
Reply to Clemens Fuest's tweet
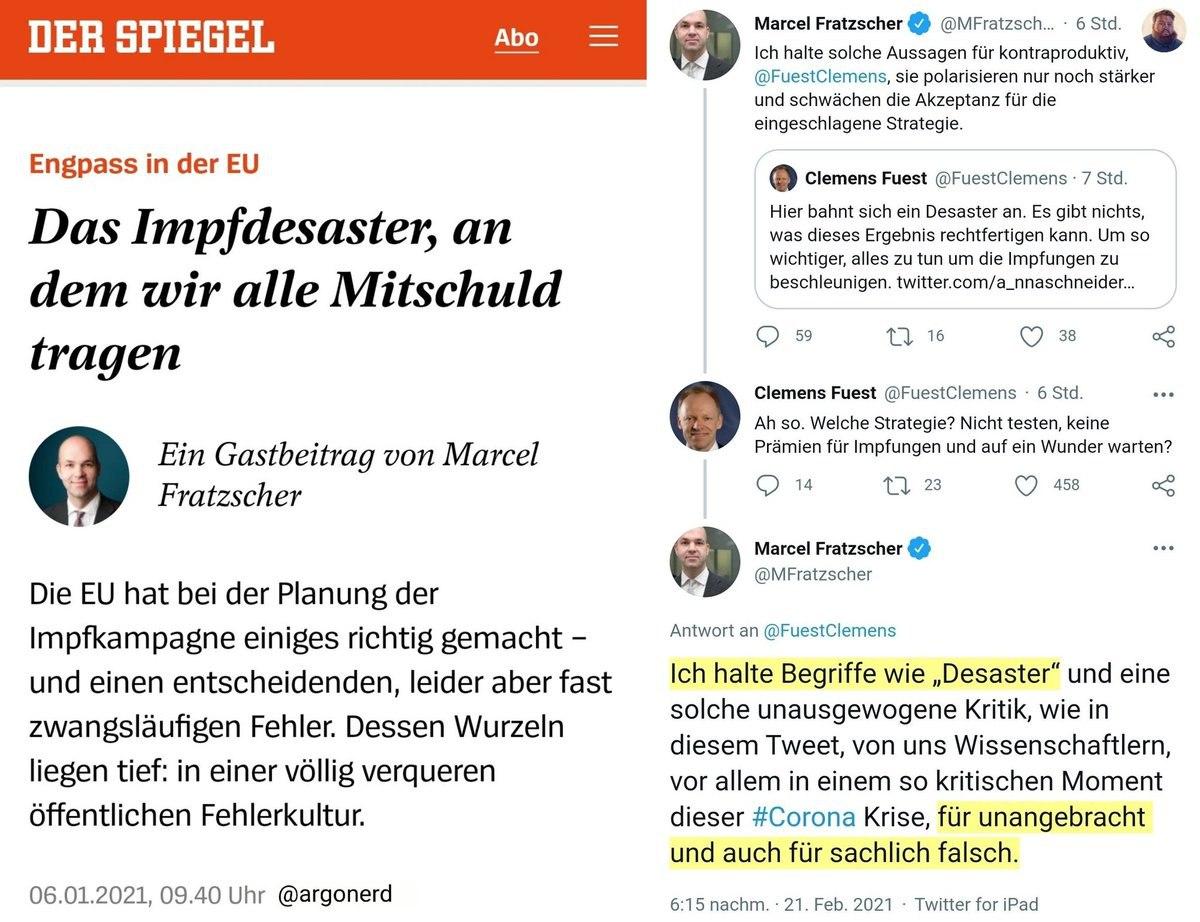(768, 485)
